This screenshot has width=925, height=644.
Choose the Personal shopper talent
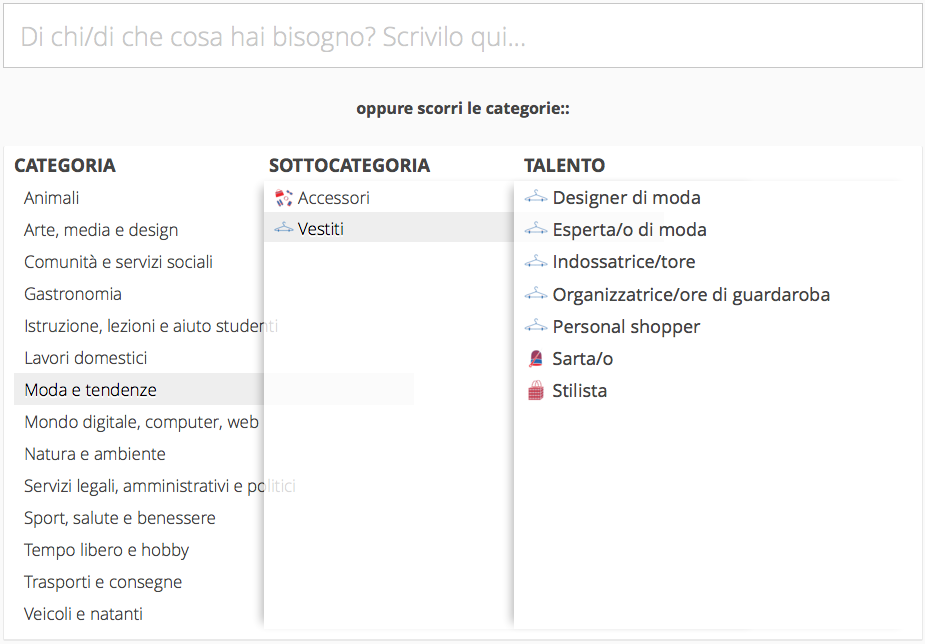point(626,327)
